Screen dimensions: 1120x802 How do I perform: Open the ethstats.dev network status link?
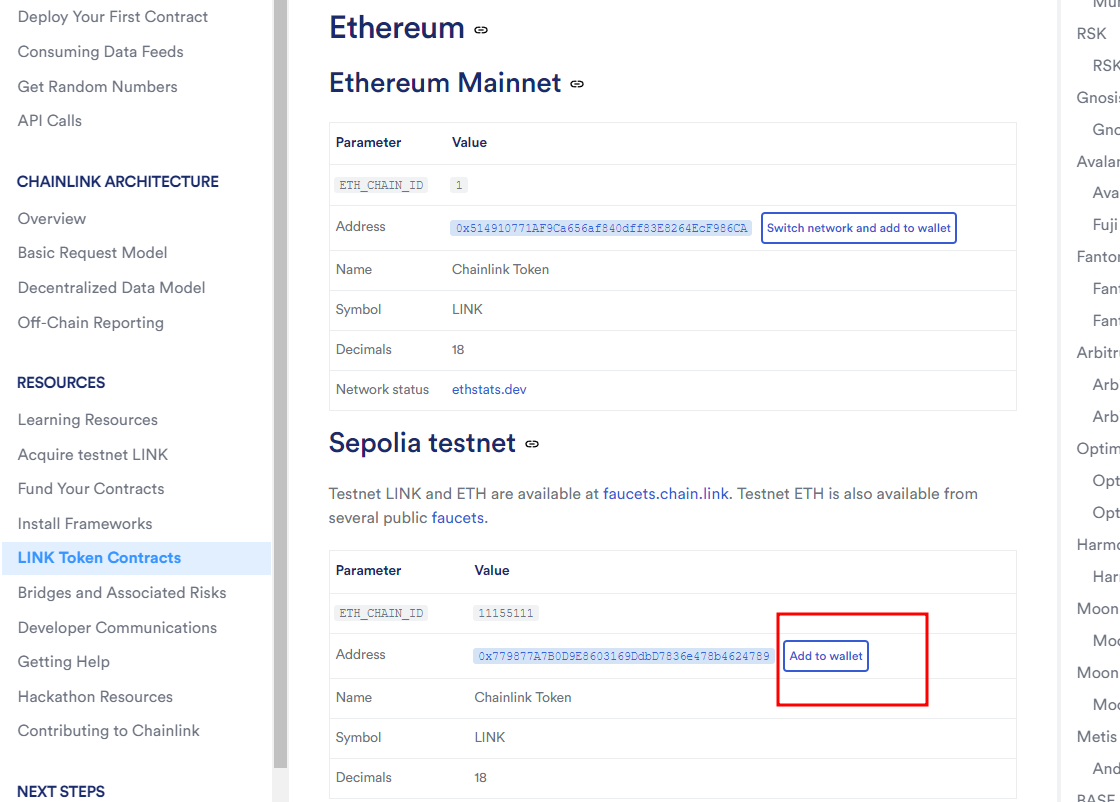click(489, 390)
